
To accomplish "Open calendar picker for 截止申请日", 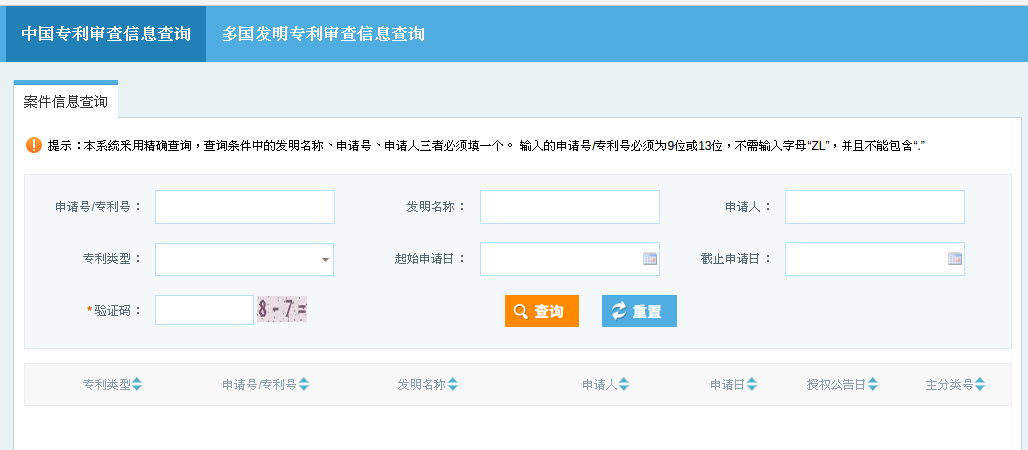I will pos(955,258).
